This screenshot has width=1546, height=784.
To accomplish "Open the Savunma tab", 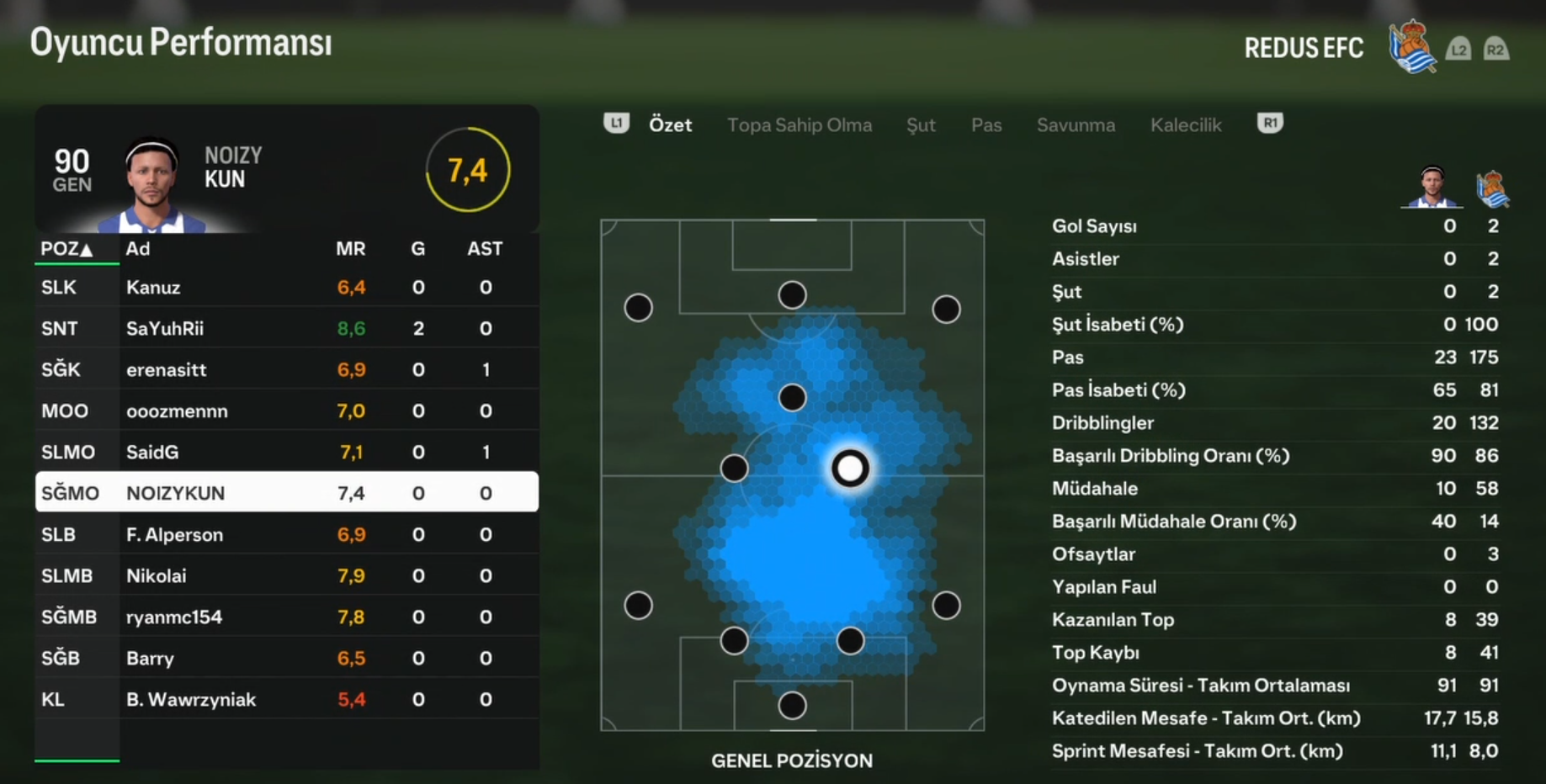I will 1076,125.
